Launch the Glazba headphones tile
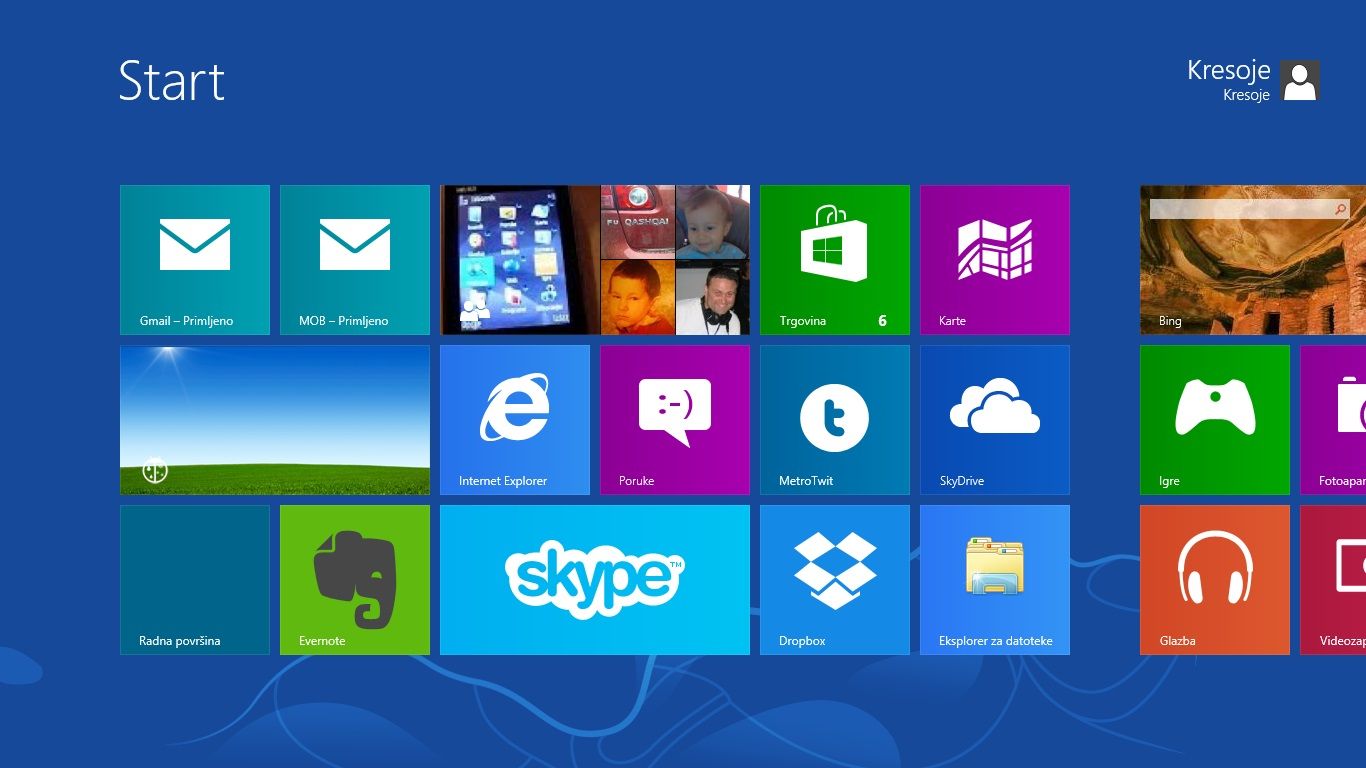 coord(1215,580)
